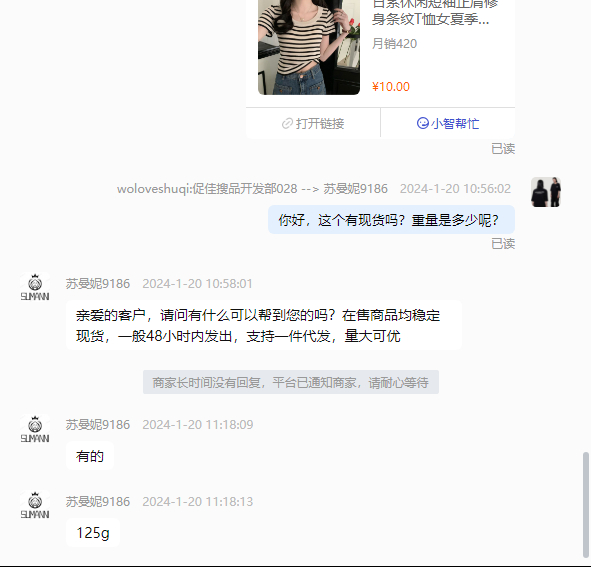Image resolution: width=591 pixels, height=567 pixels.
Task: Click the 打开链接 button
Action: [313, 123]
